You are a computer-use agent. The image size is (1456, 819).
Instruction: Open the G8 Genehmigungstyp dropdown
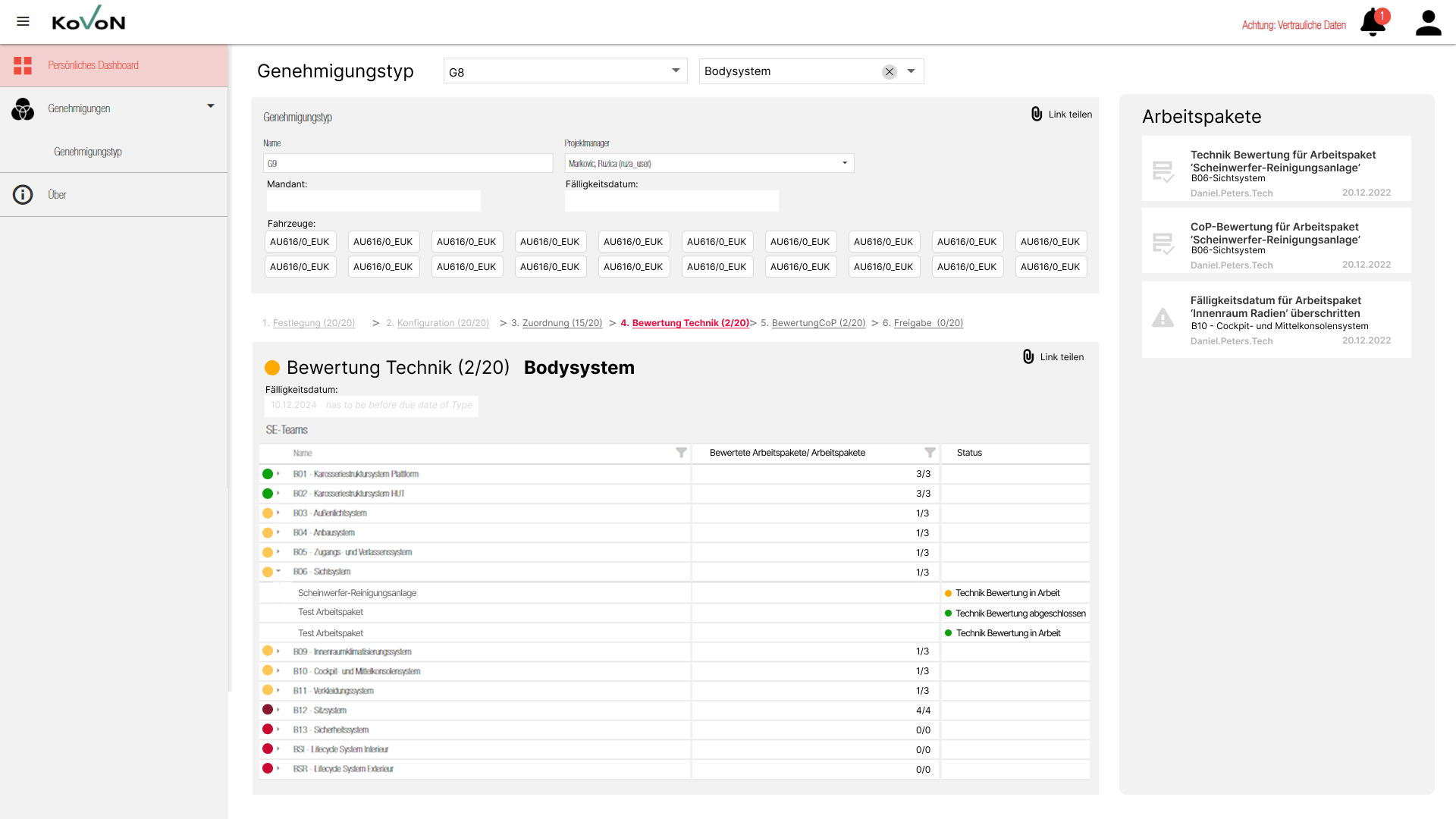pos(676,71)
